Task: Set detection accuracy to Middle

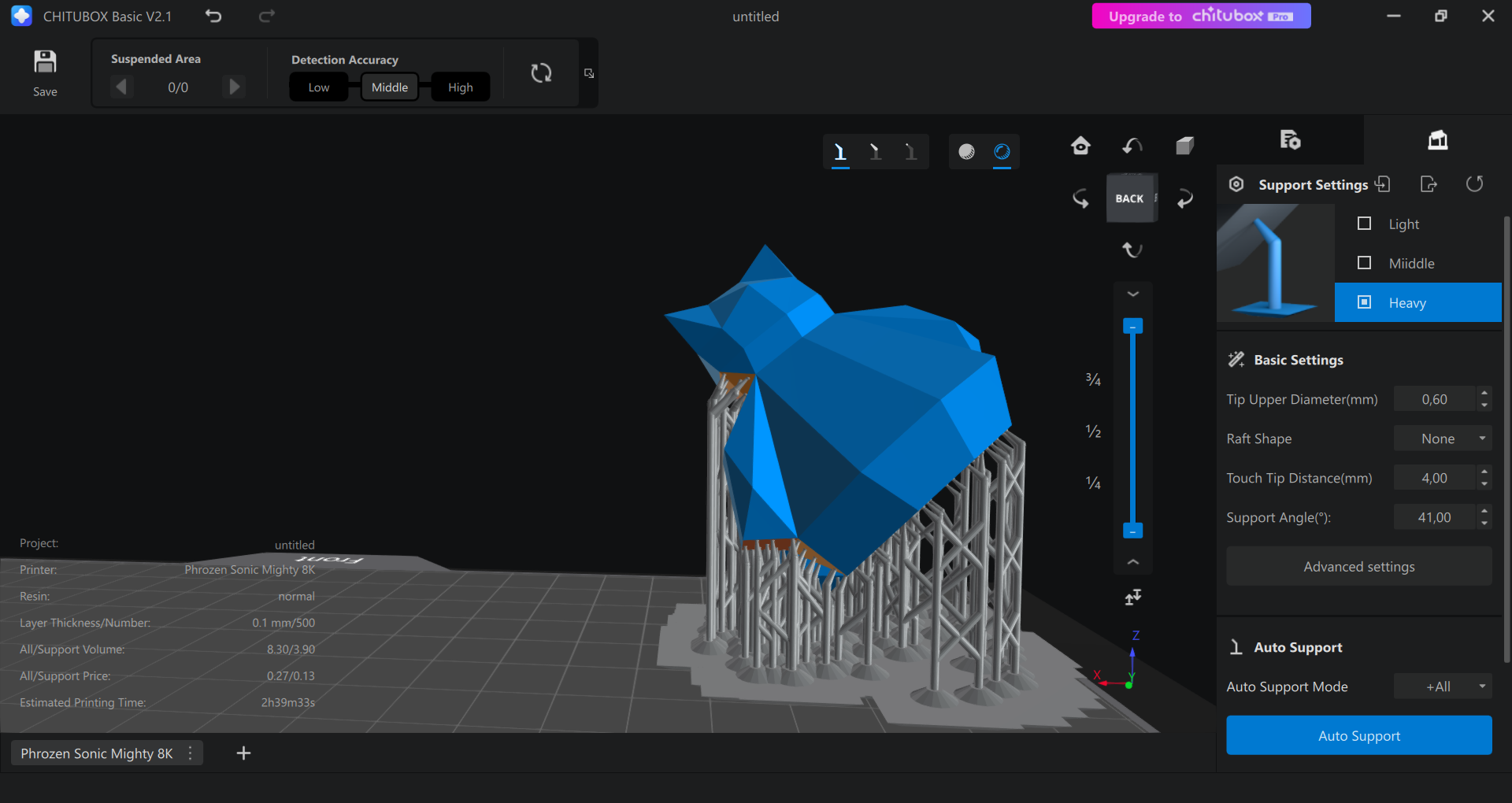Action: [x=390, y=87]
